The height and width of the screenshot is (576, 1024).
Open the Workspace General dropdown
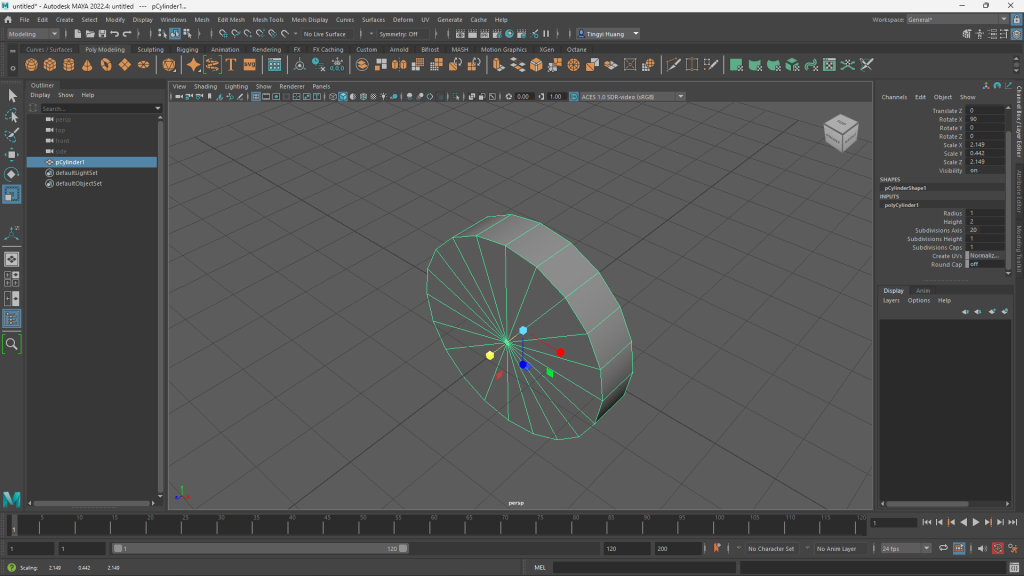pos(957,20)
